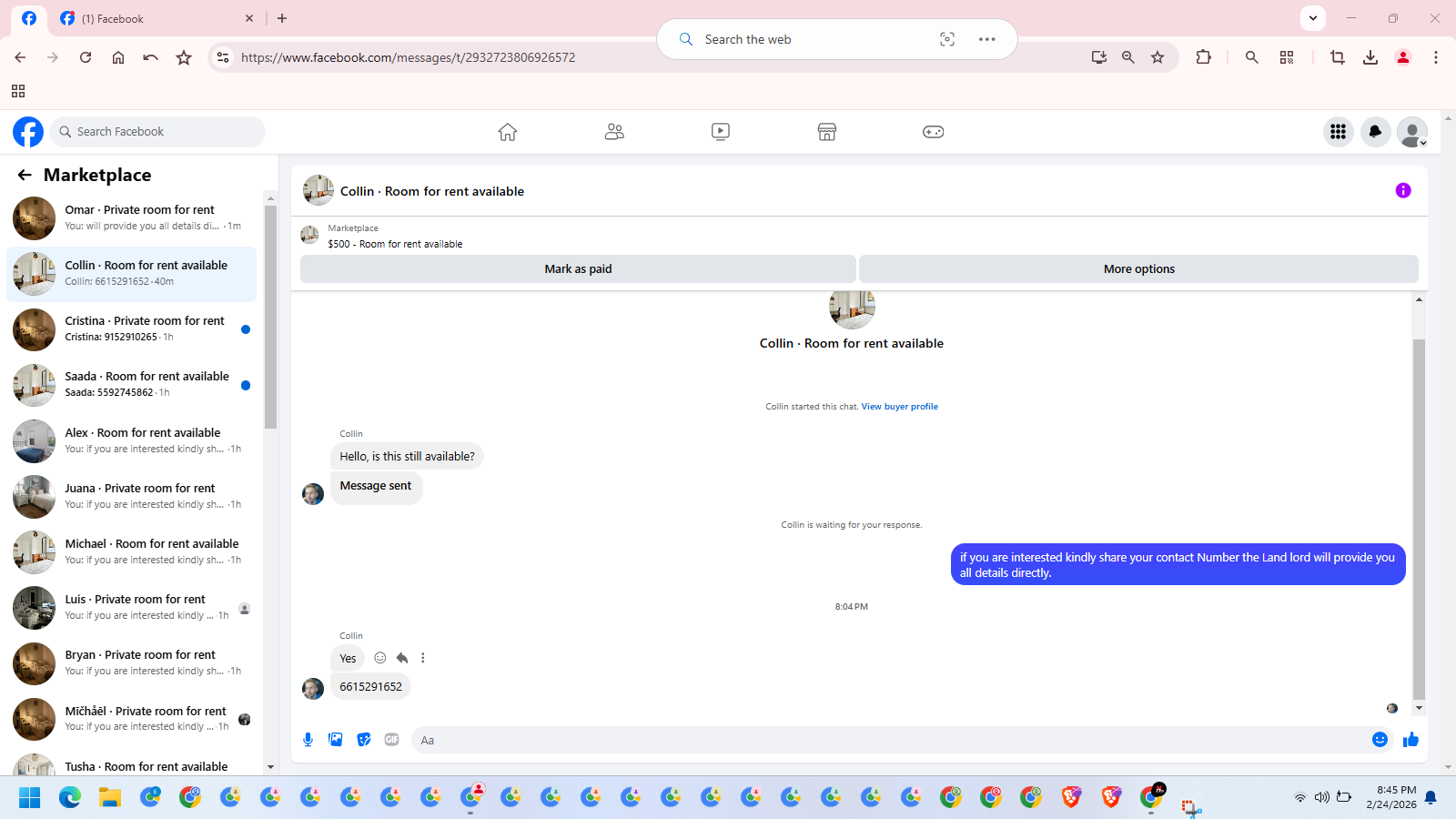This screenshot has width=1456, height=819.
Task: Click conversation scroll down arrow
Action: pos(1419,708)
